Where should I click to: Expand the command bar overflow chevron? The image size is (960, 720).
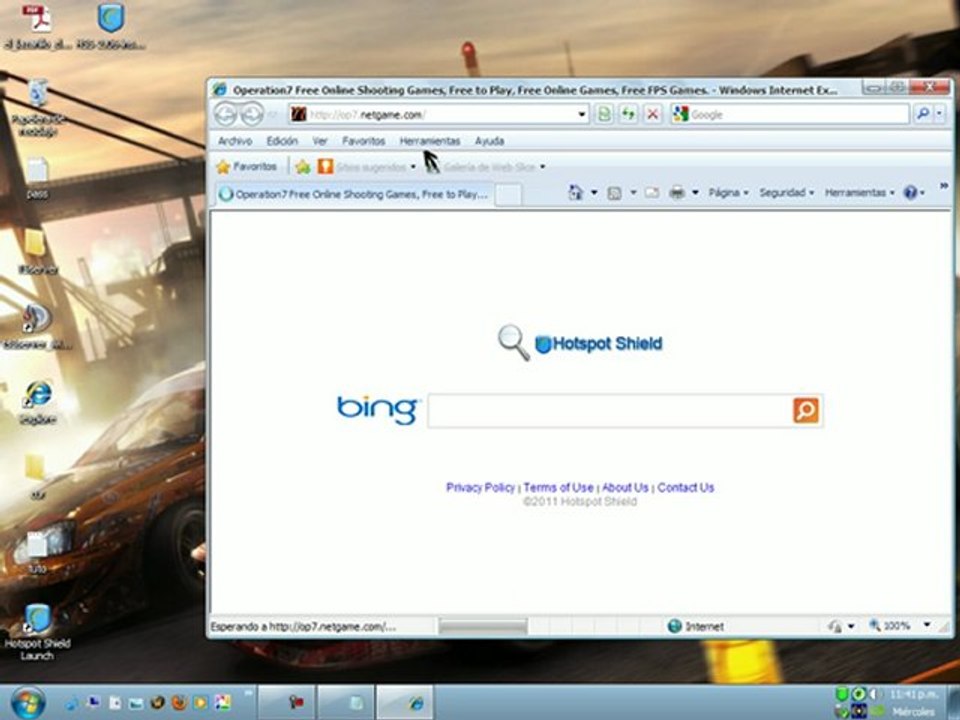(x=943, y=186)
